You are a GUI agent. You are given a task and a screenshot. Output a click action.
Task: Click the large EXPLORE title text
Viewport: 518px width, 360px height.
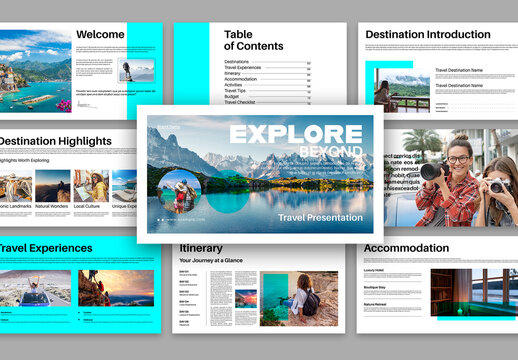[296, 134]
